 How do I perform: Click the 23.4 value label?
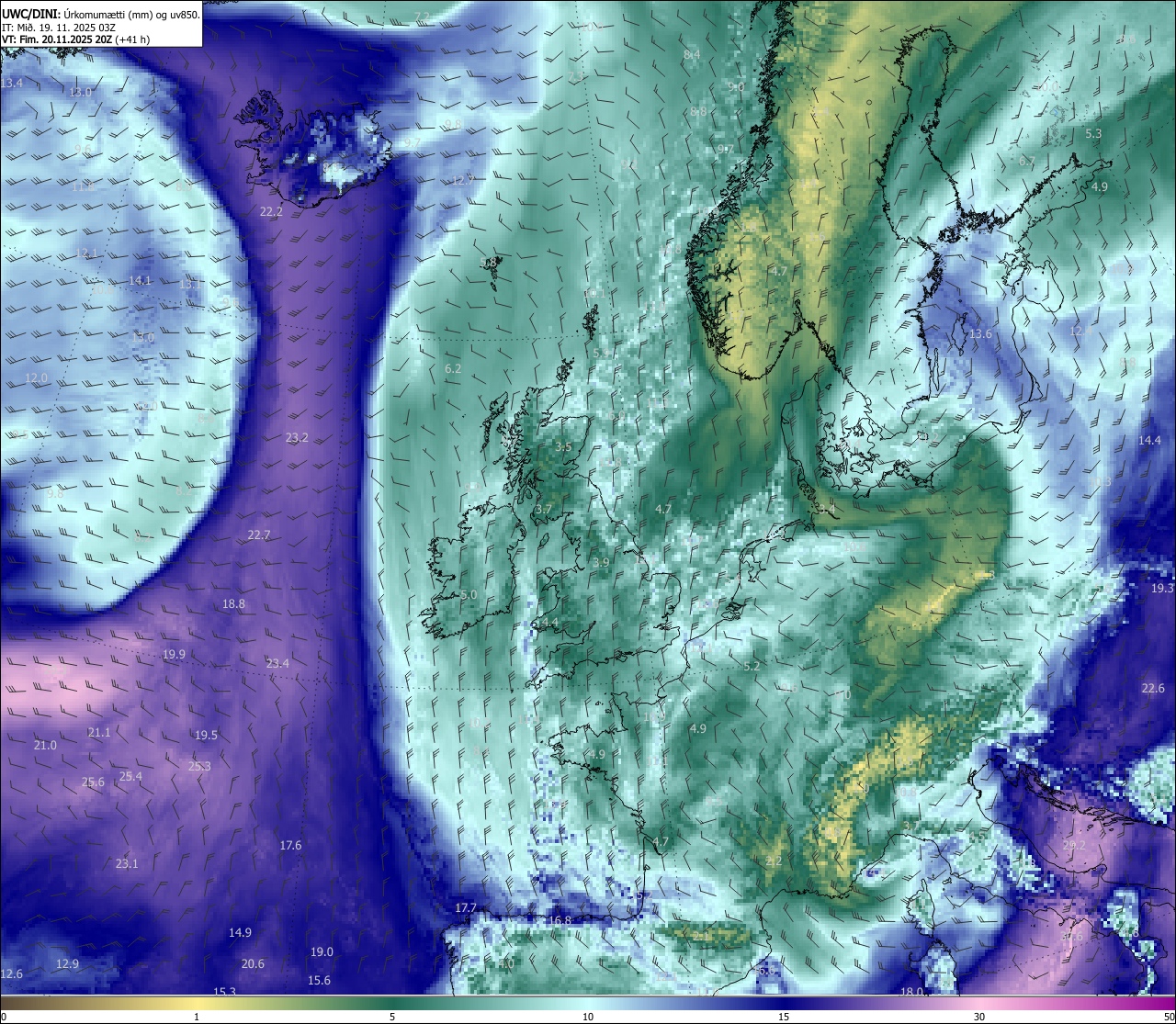pyautogui.click(x=277, y=663)
